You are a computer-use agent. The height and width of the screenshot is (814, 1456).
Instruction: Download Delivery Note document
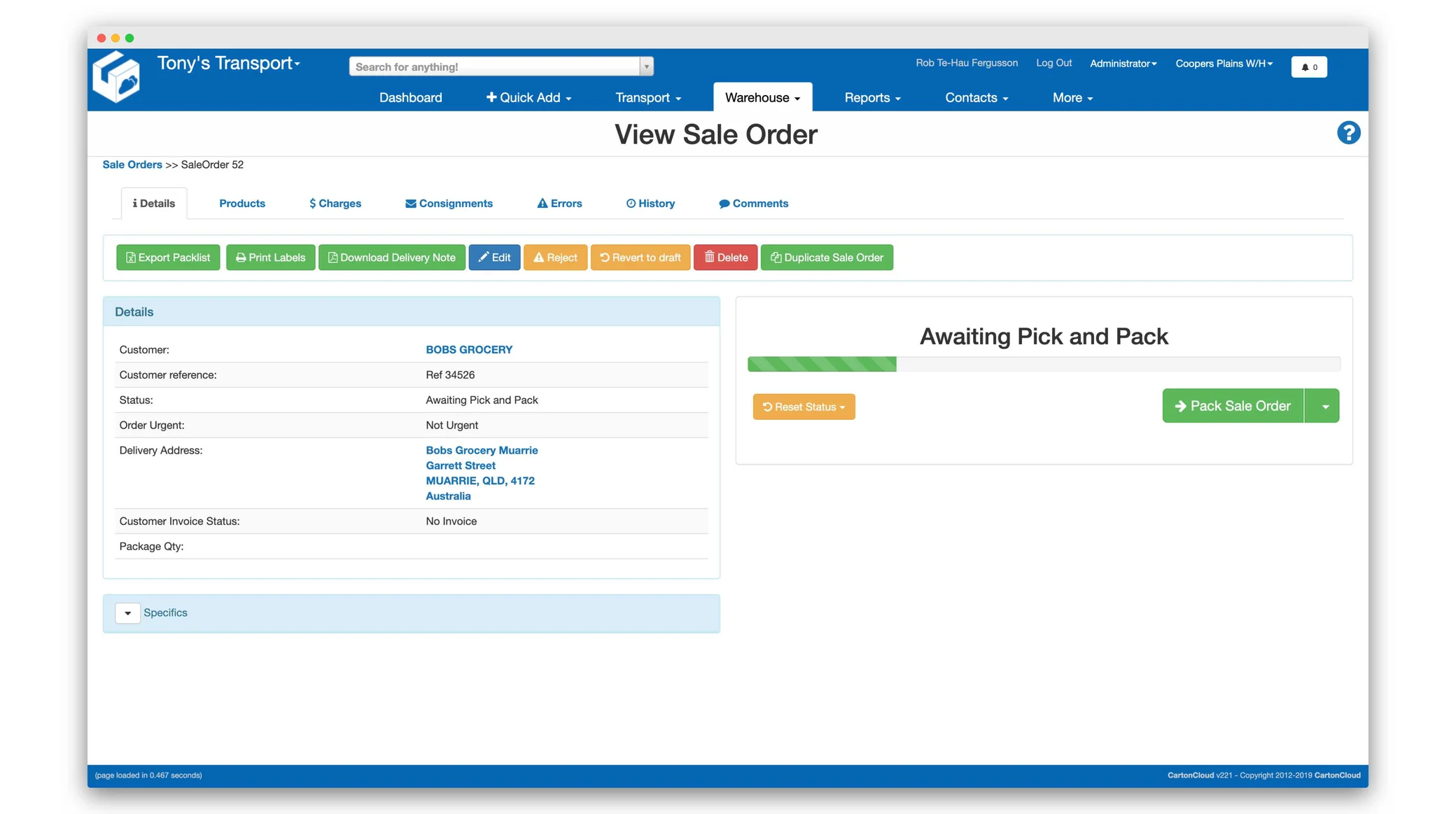pos(391,258)
